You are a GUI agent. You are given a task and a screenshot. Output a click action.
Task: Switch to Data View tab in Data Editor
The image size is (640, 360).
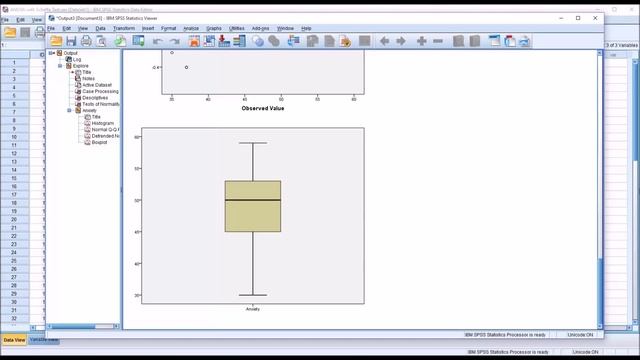click(14, 340)
